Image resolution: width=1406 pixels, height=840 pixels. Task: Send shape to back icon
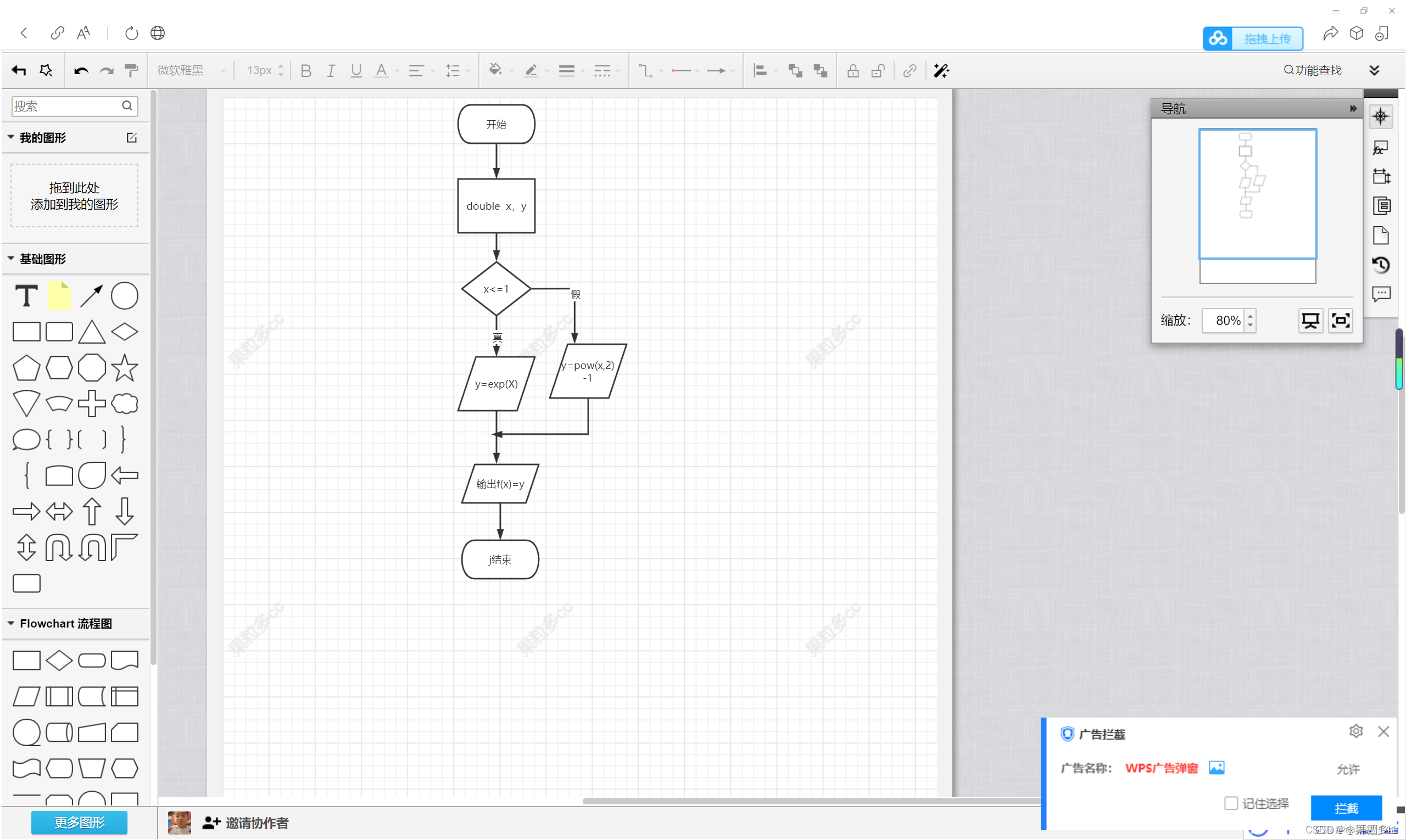pos(821,71)
